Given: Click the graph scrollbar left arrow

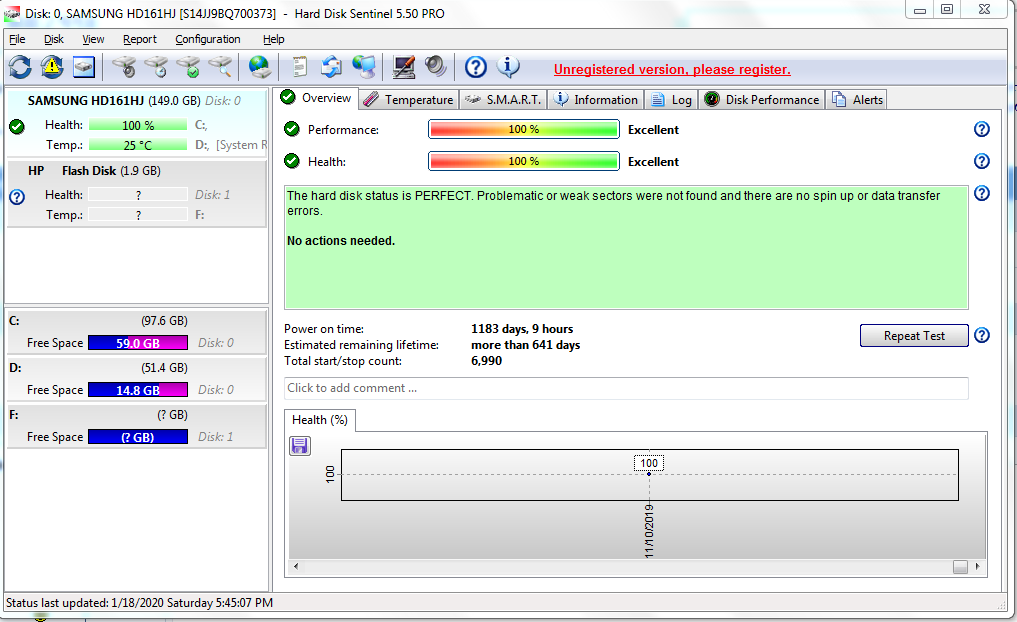Looking at the screenshot, I should click(296, 566).
